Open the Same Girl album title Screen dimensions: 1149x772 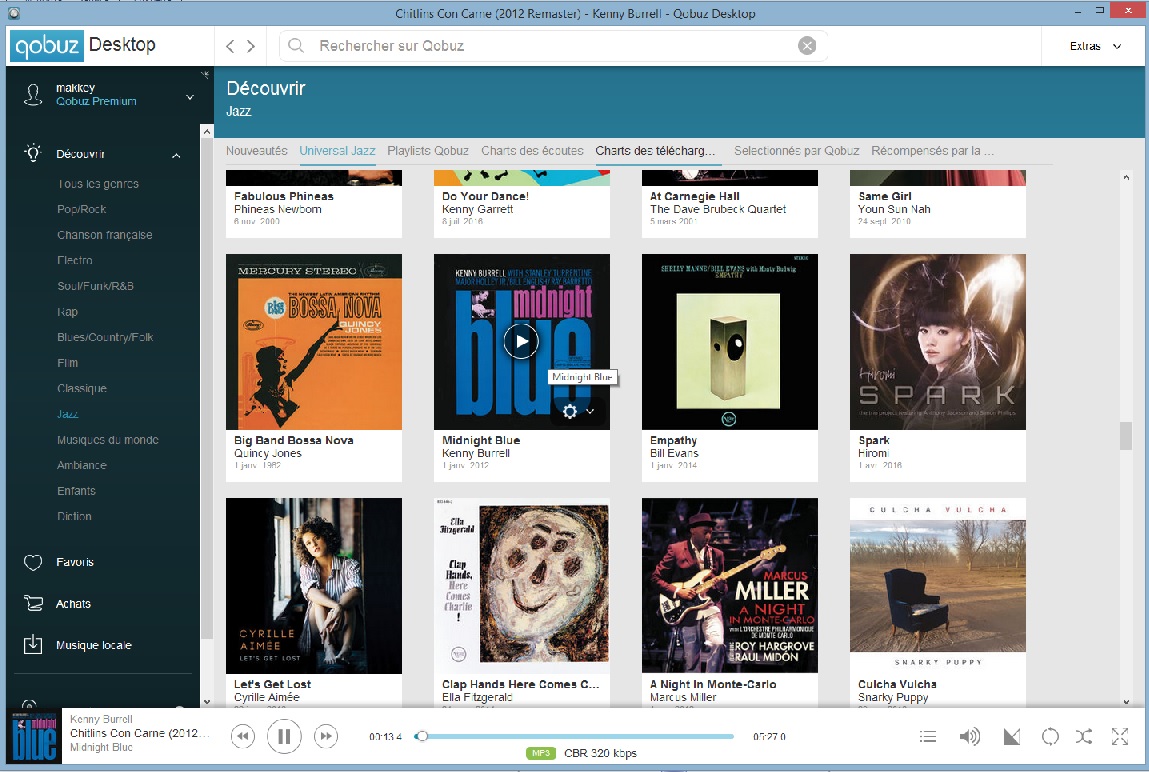coord(884,196)
